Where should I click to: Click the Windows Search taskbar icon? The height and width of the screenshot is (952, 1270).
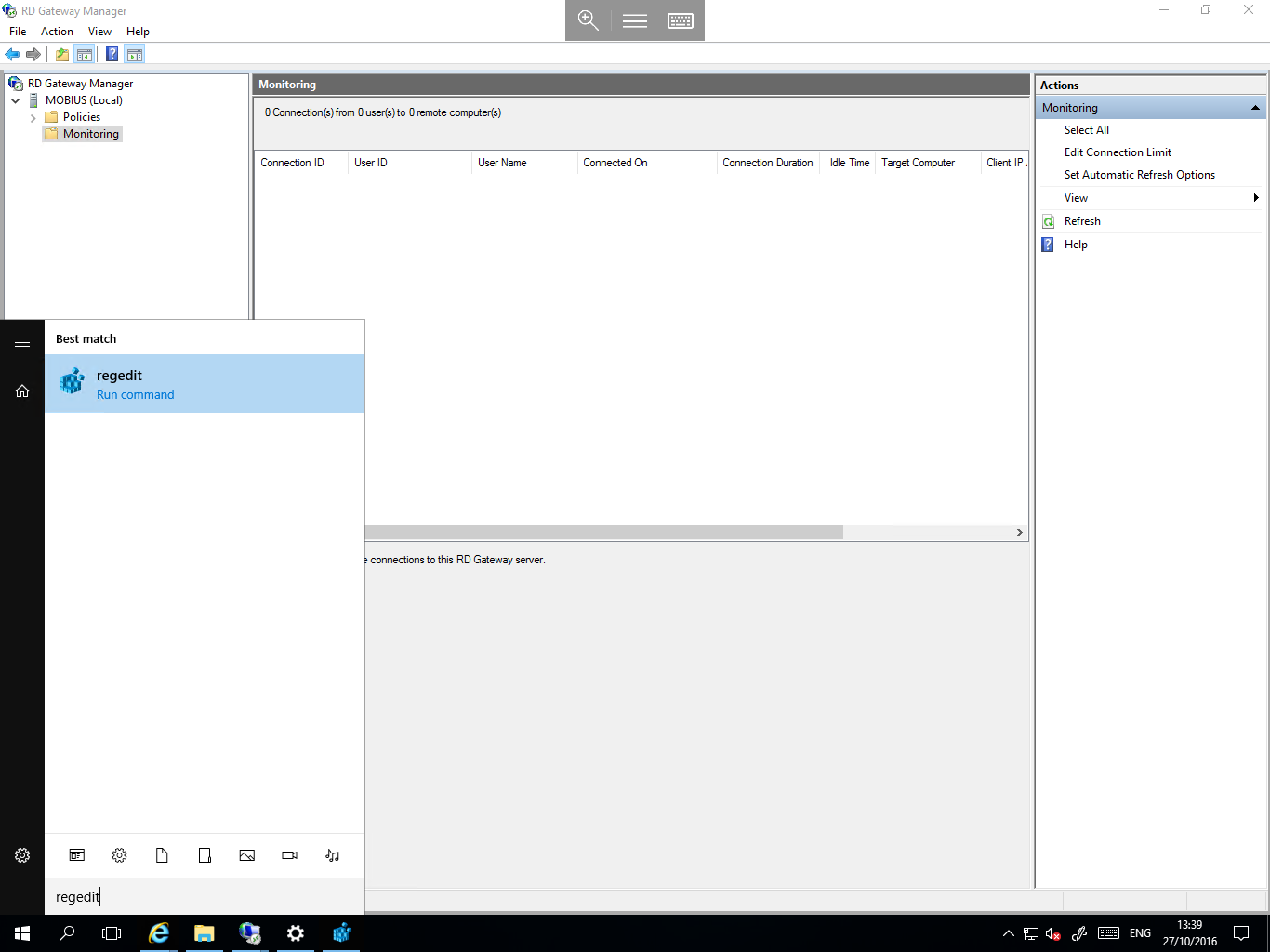coord(67,933)
